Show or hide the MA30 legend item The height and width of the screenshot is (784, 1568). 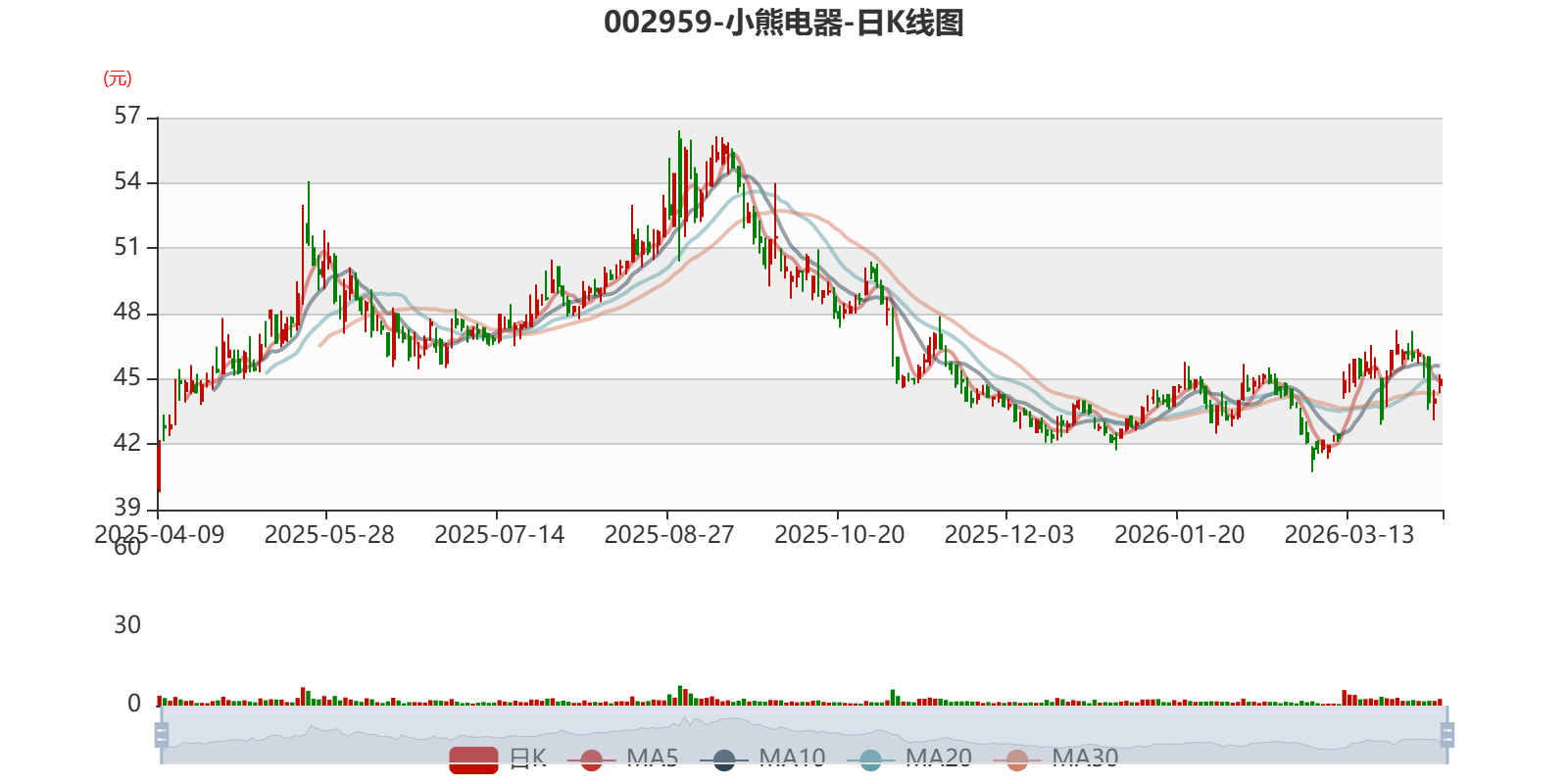pos(1055,759)
